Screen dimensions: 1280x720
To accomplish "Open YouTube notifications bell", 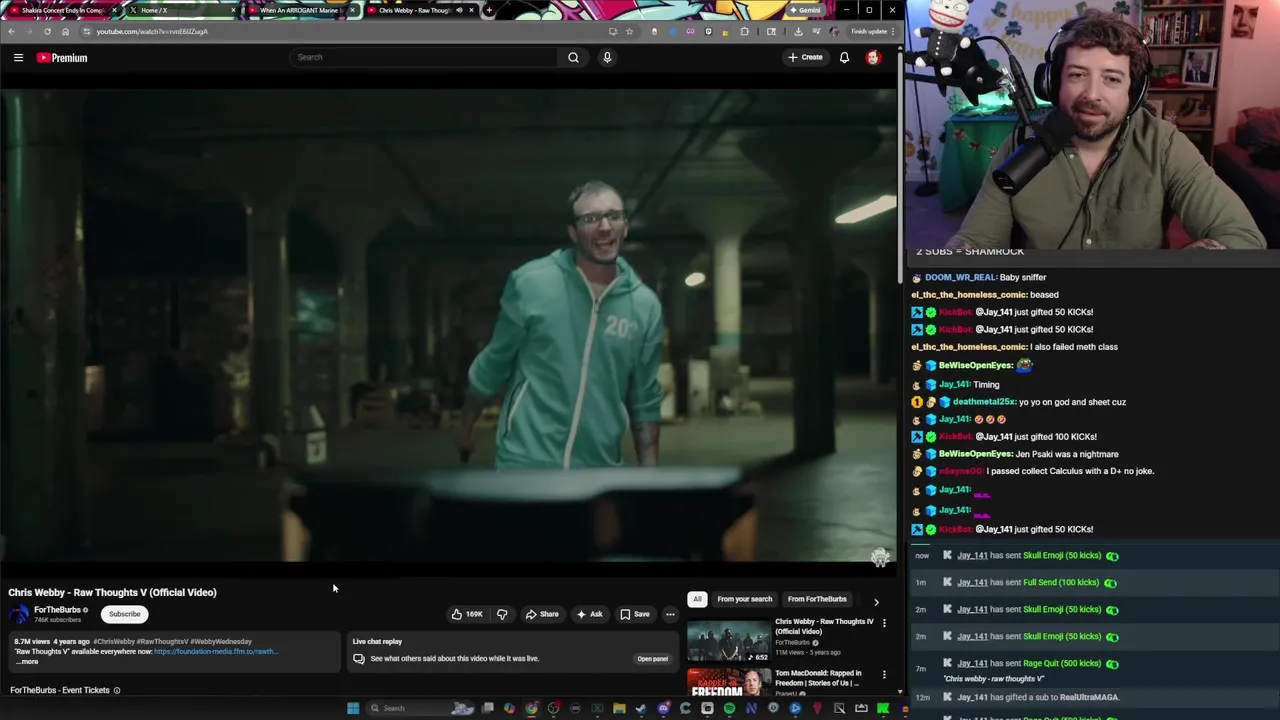I will [844, 58].
